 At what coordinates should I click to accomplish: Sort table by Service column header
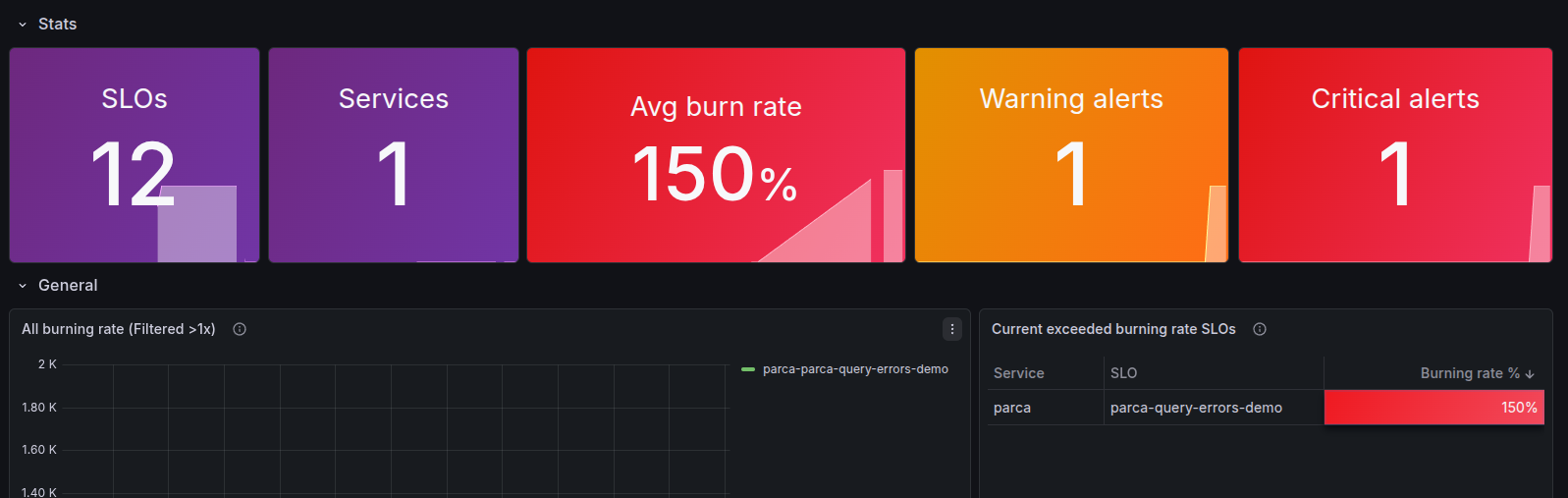[1018, 373]
